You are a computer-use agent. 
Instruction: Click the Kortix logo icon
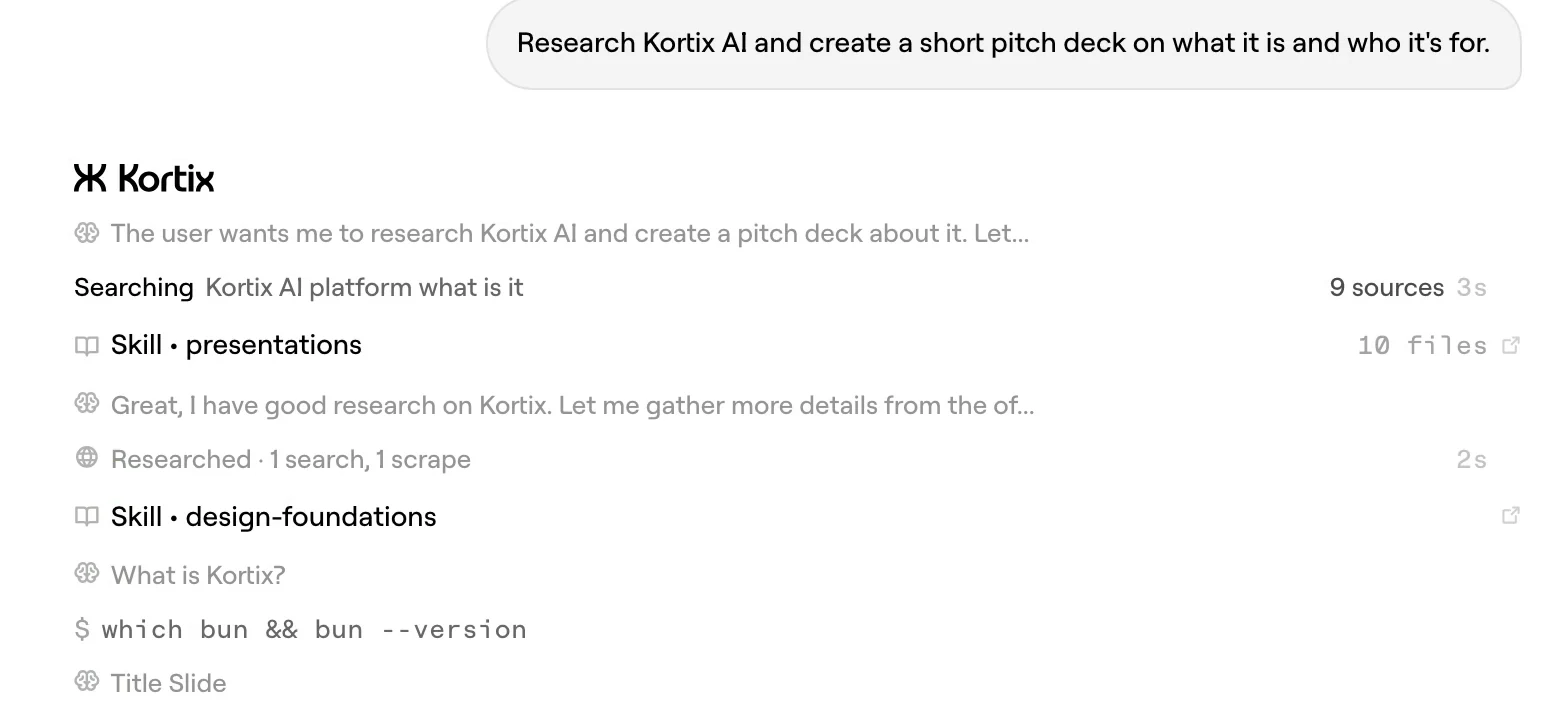pyautogui.click(x=90, y=178)
